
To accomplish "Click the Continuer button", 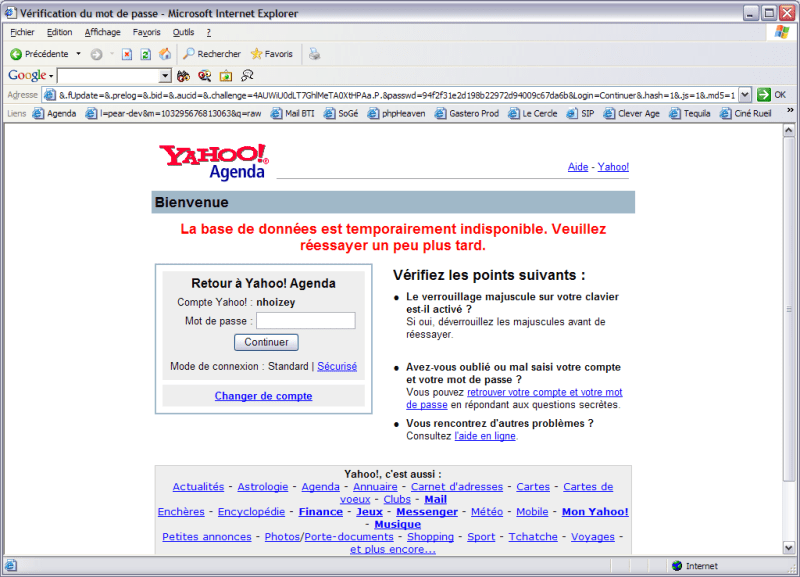I will (266, 342).
